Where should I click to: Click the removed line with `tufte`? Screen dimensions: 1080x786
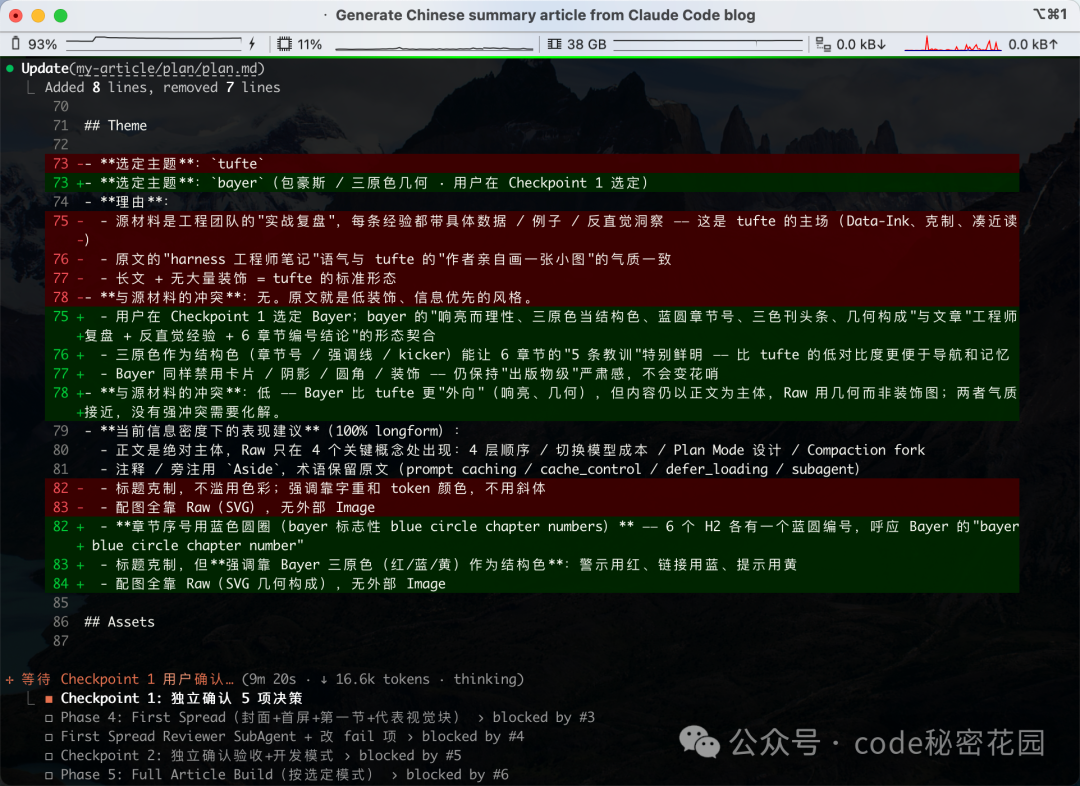click(x=532, y=163)
